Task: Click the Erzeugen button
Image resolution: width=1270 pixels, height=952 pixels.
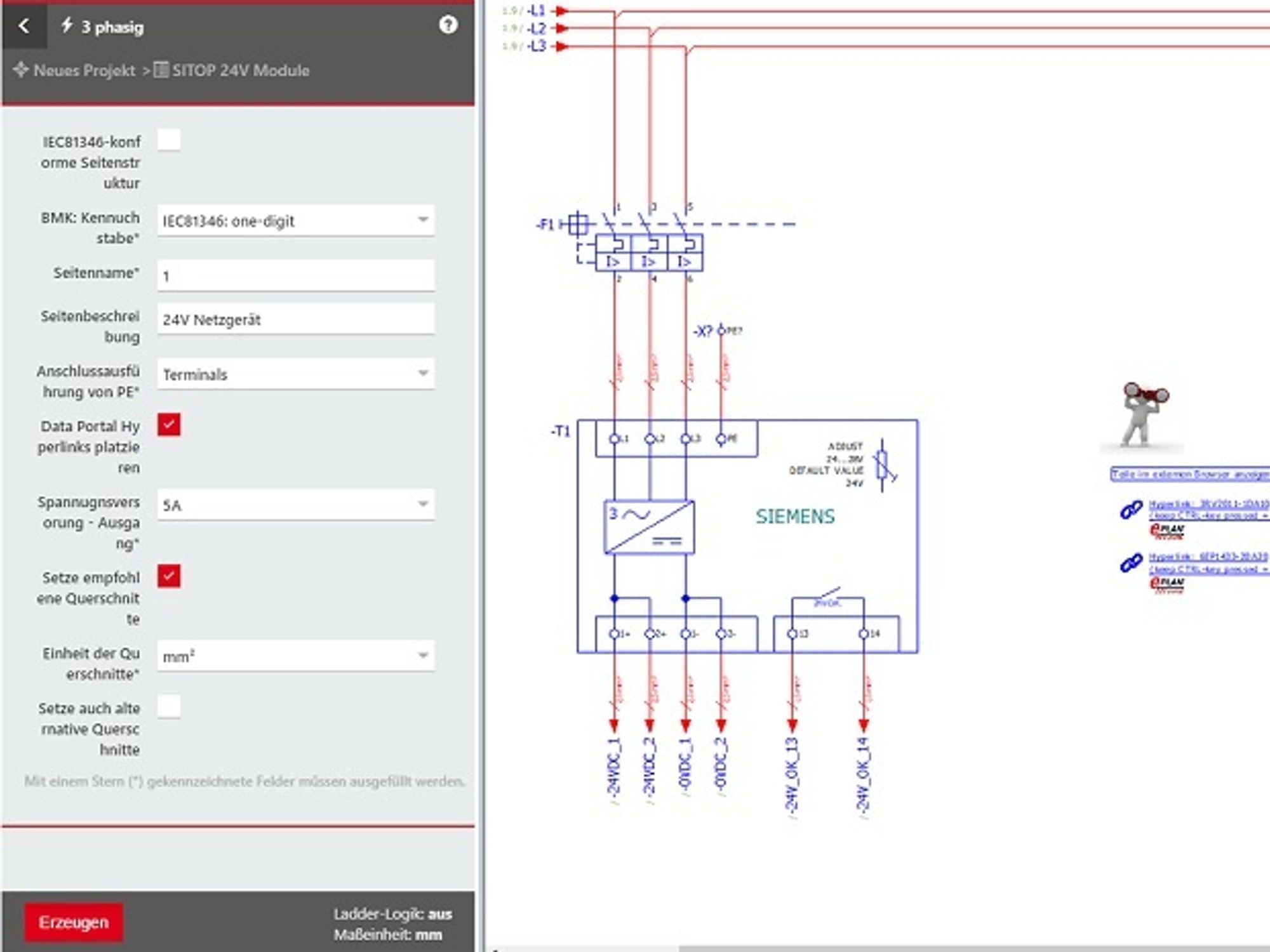Action: [x=74, y=922]
